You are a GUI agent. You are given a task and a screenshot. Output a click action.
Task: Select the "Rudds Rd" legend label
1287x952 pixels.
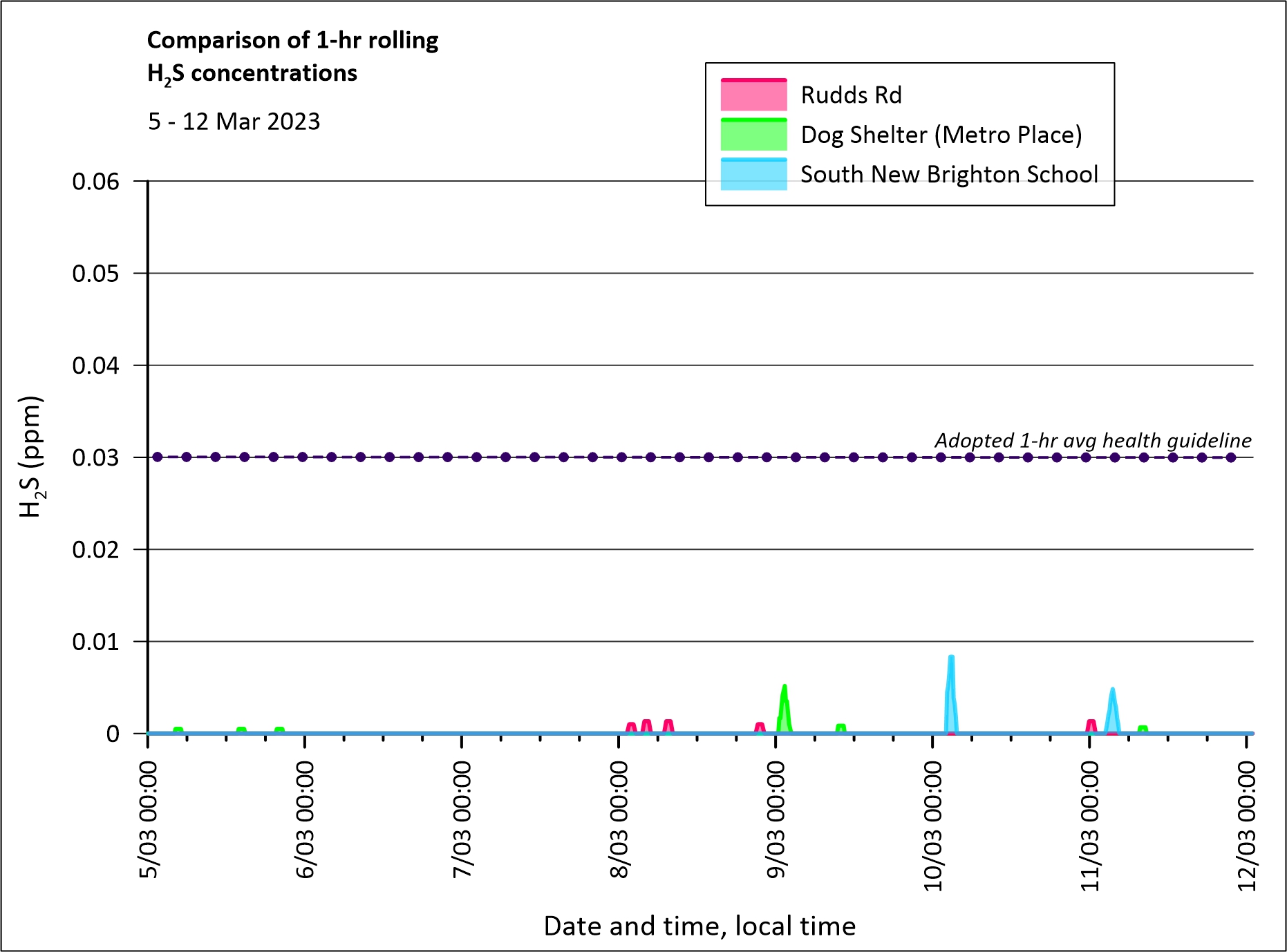coord(851,95)
